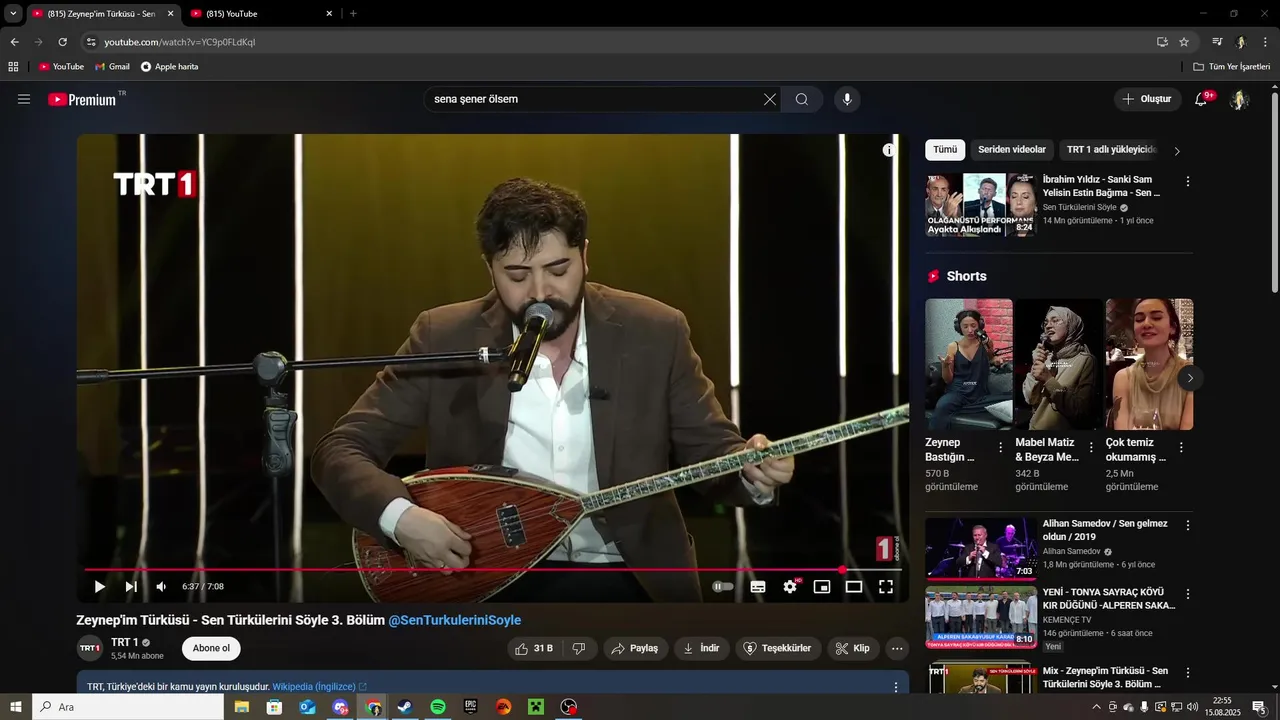Open the YouTube account avatar menu
This screenshot has height=720, width=1280.
point(1239,99)
